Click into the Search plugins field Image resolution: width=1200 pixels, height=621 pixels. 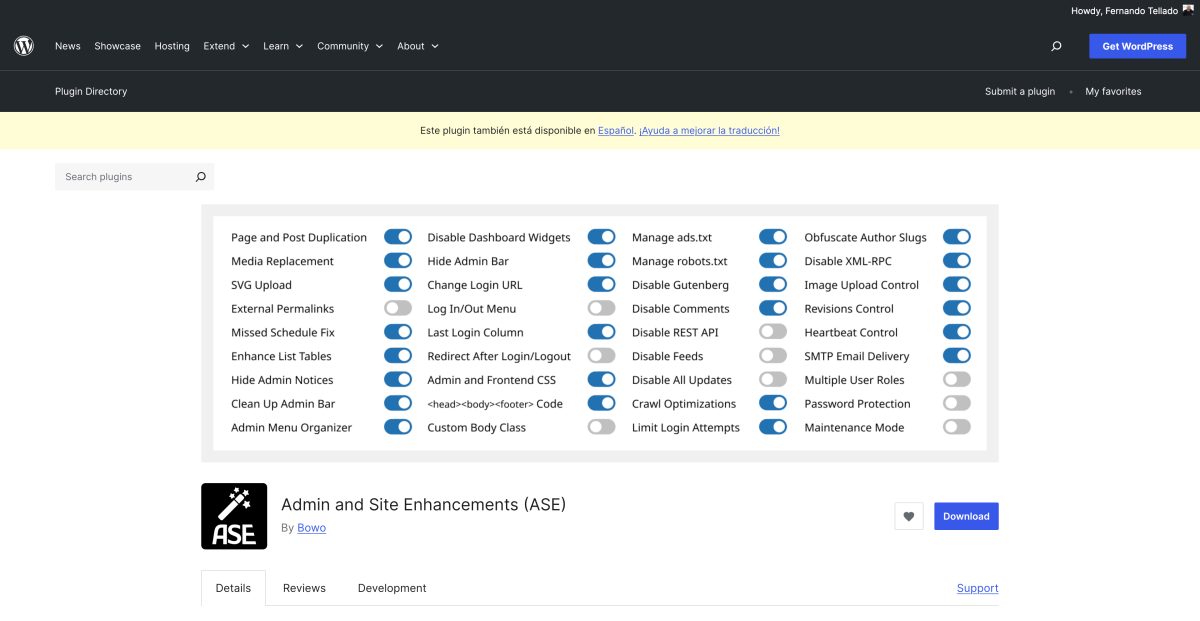(120, 176)
